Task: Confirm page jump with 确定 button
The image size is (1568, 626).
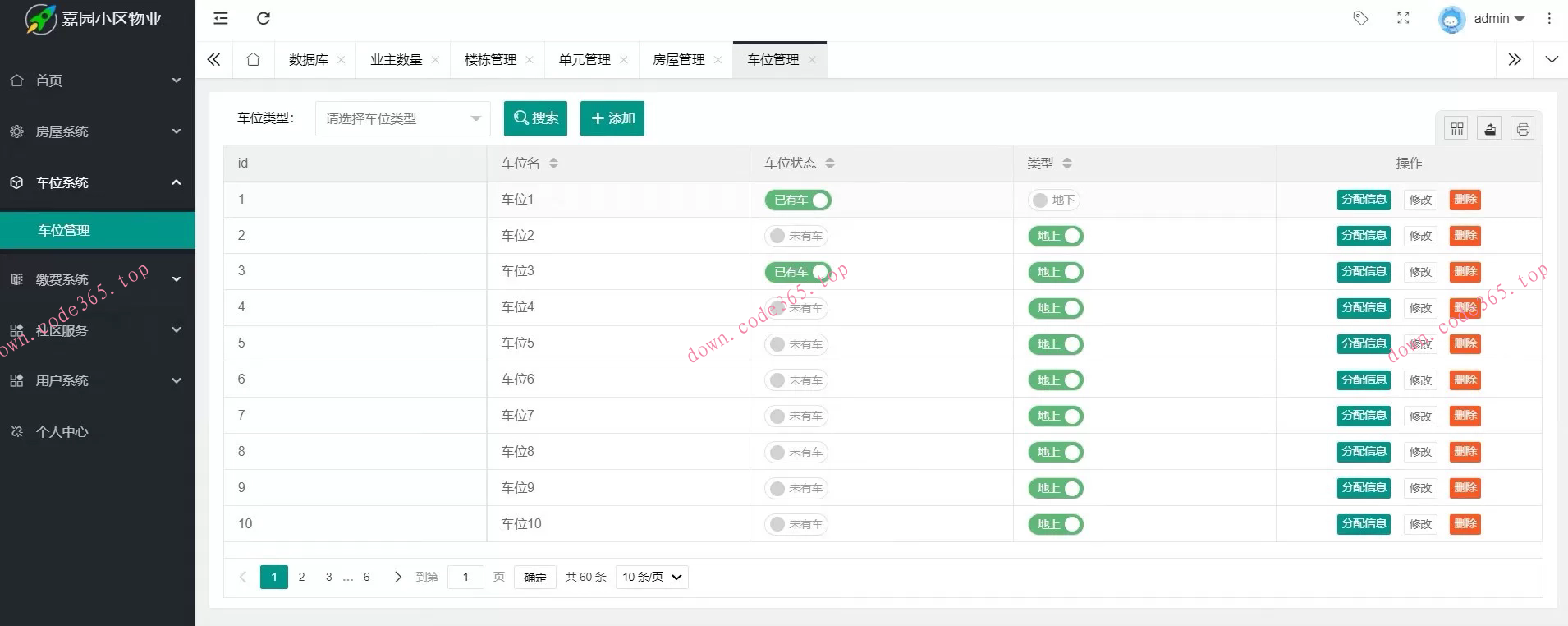Action: [535, 577]
